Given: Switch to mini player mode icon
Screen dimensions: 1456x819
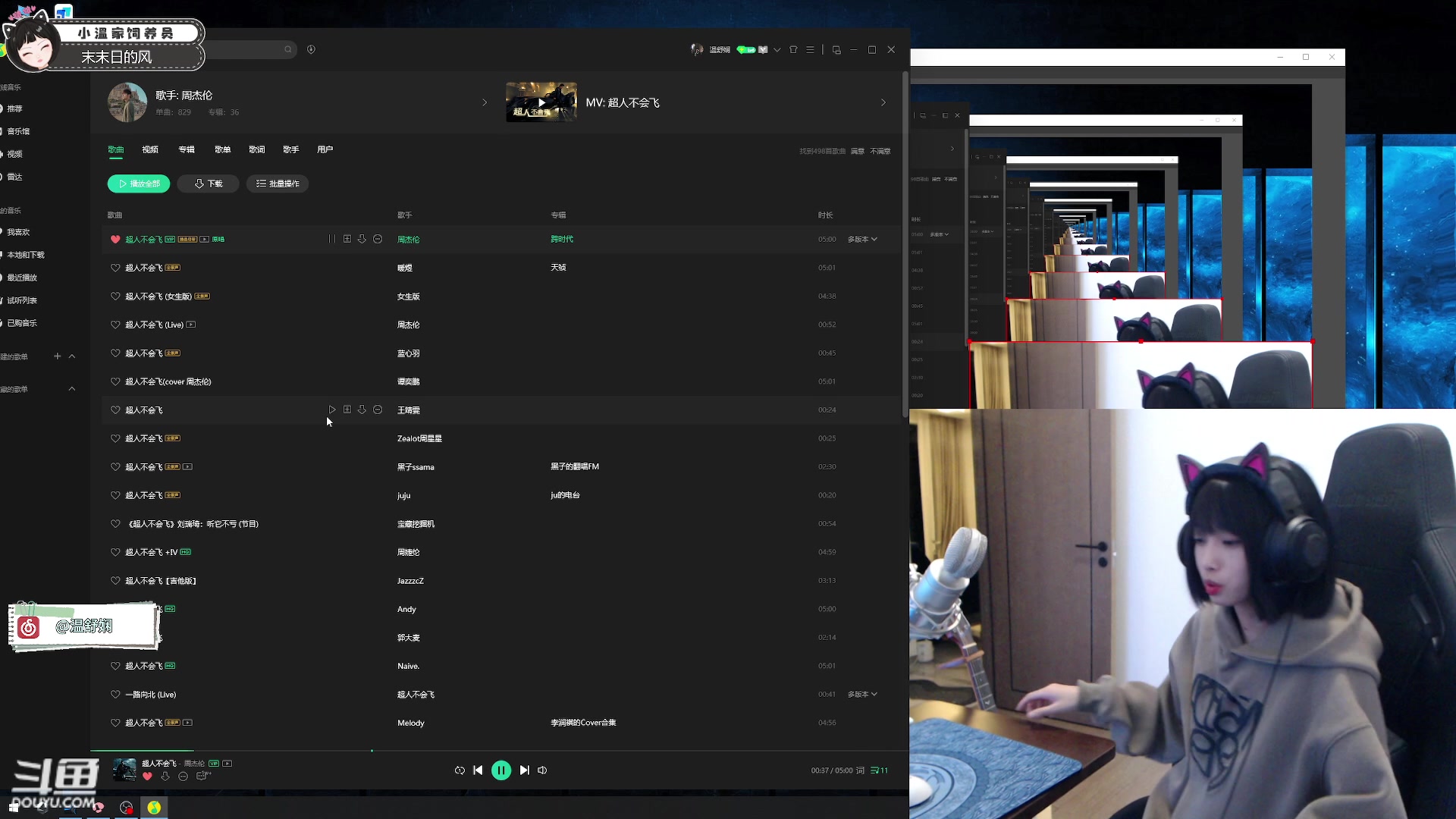Looking at the screenshot, I should point(836,49).
